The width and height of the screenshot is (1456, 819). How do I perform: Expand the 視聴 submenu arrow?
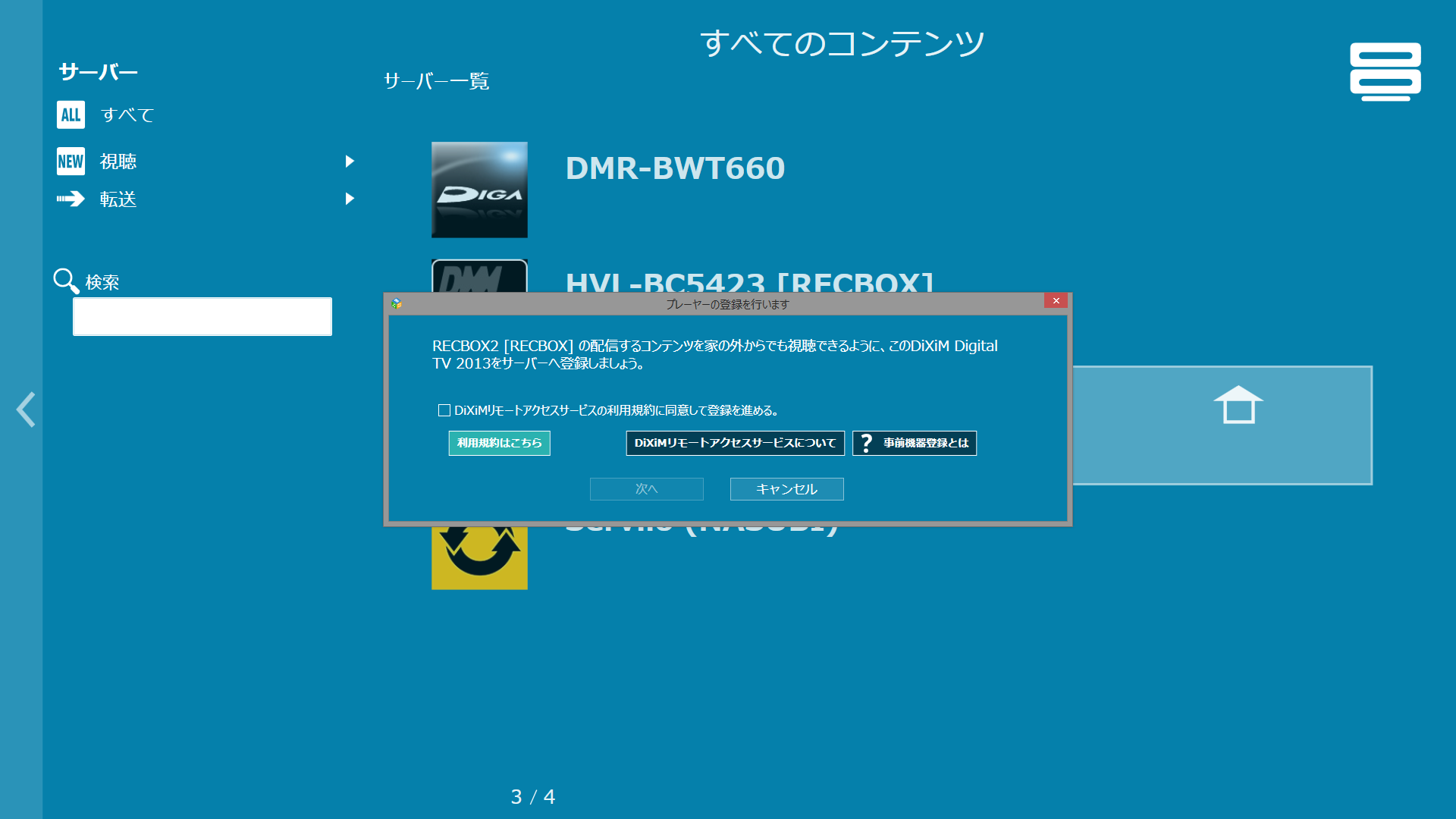pyautogui.click(x=350, y=161)
